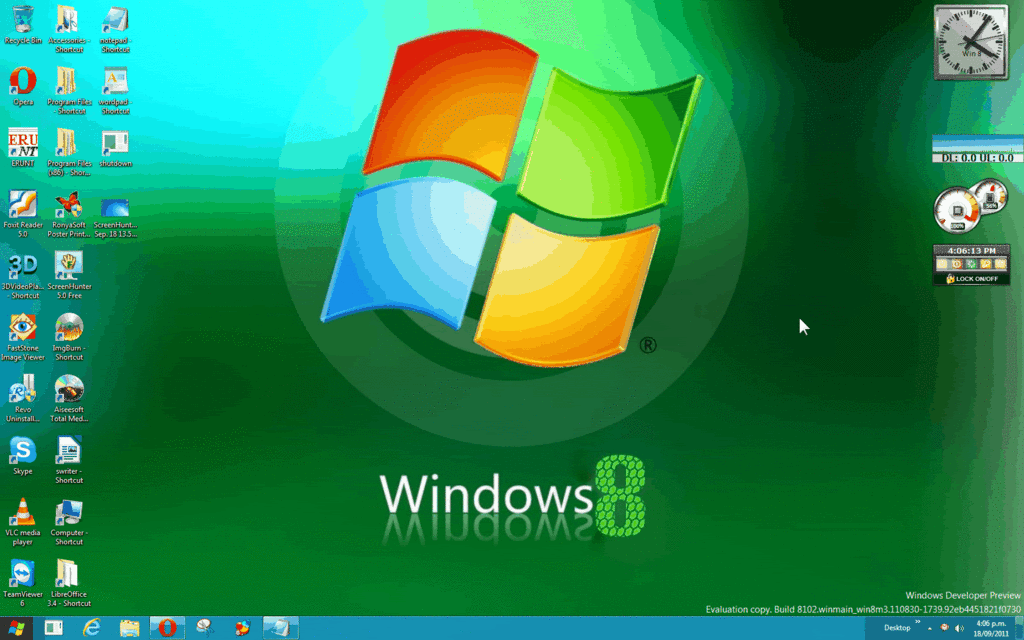Viewport: 1024px width, 640px height.
Task: Click the green middle icon in the lock gadget
Action: point(971,264)
